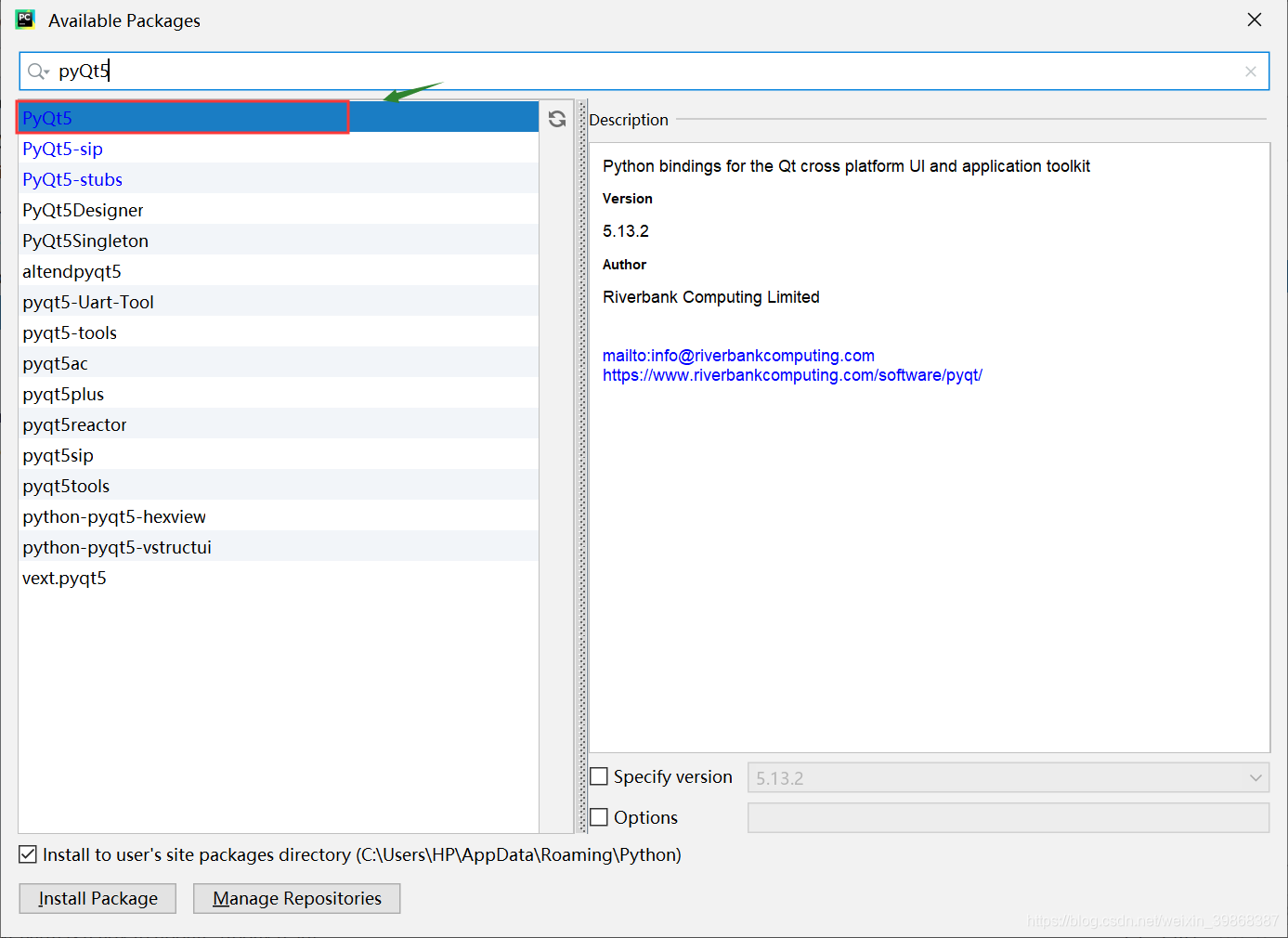Select the python-pyqt5-hexview package
This screenshot has width=1288, height=938.
pyautogui.click(x=279, y=516)
